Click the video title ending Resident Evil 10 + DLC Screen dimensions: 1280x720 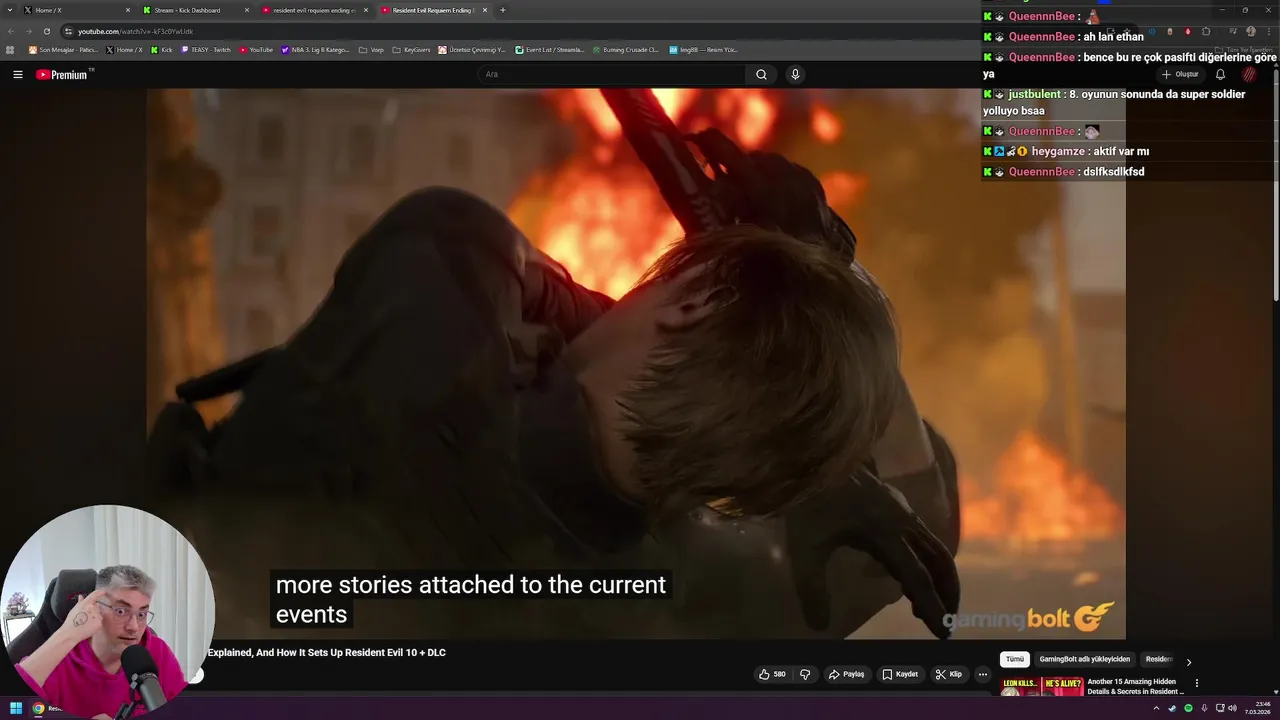(327, 652)
